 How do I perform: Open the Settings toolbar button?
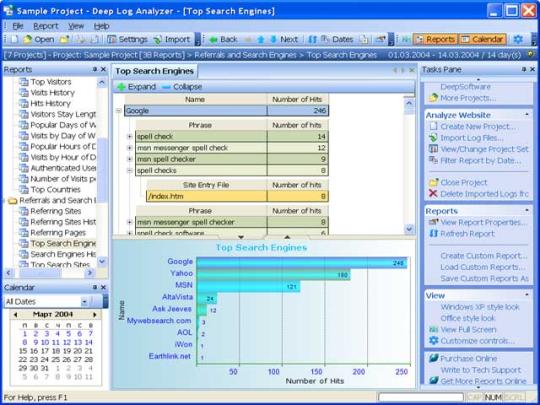coord(127,40)
